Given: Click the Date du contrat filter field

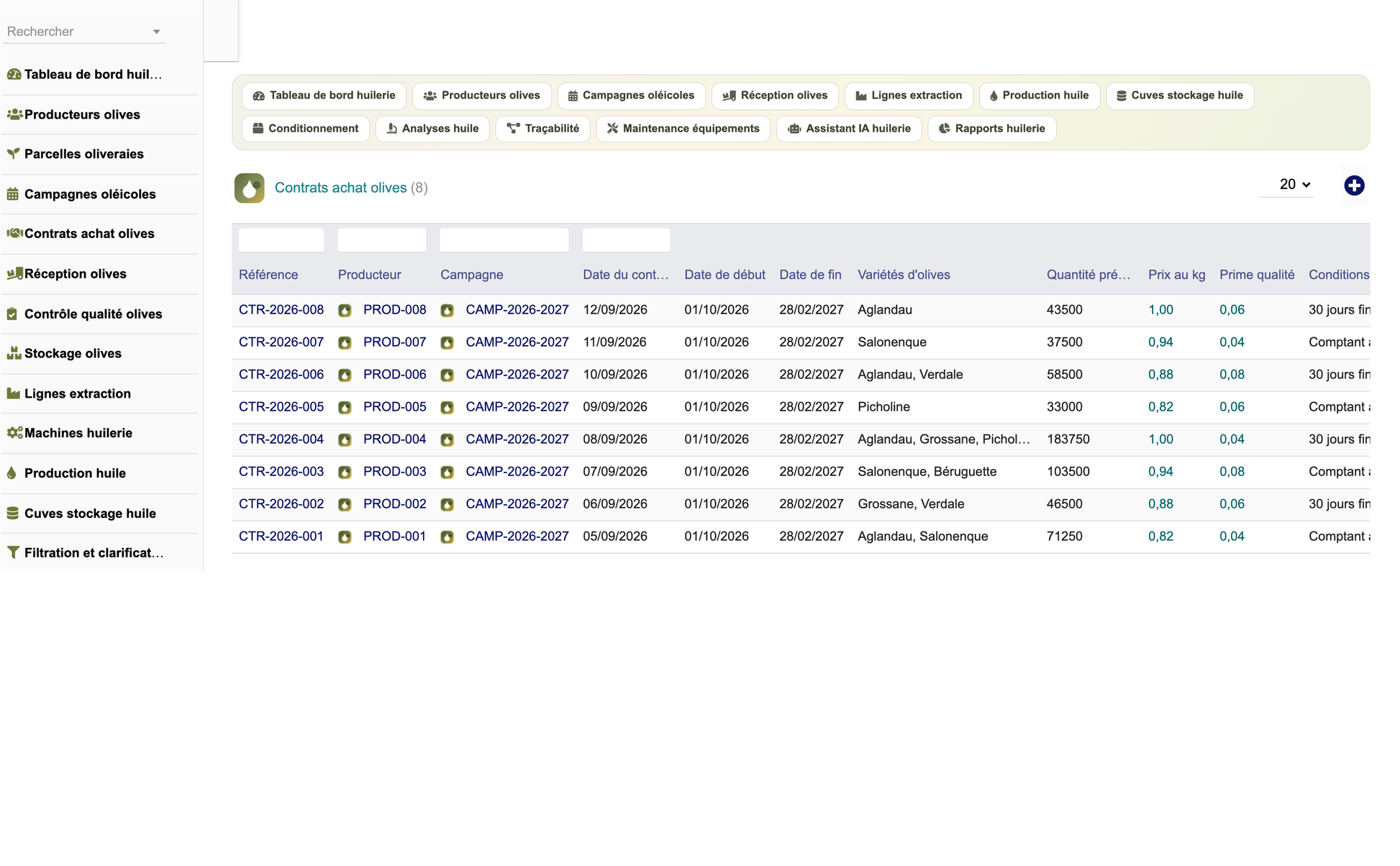Looking at the screenshot, I should pos(626,240).
